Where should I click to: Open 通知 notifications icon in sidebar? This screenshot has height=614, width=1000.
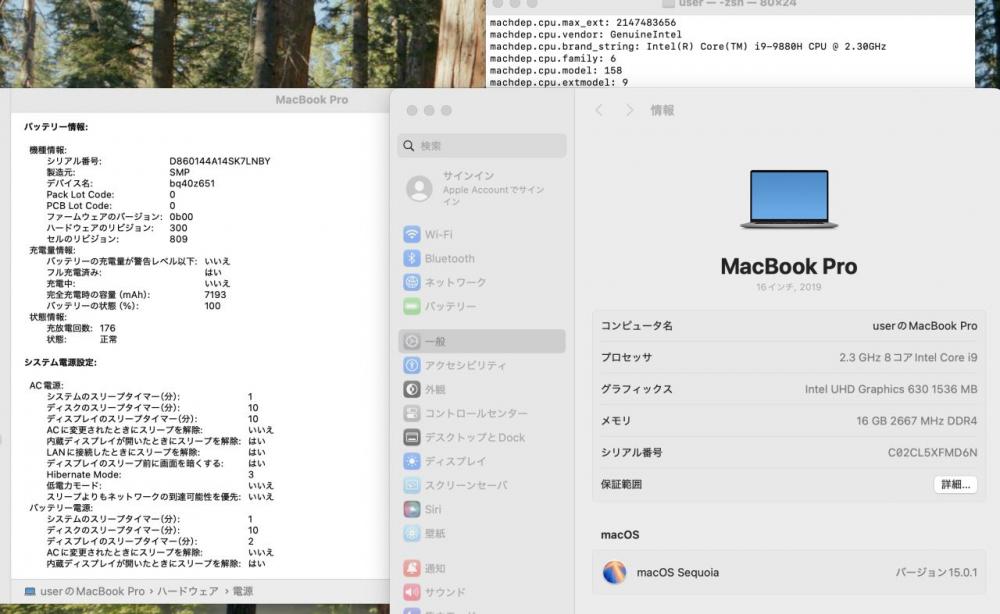pos(412,568)
